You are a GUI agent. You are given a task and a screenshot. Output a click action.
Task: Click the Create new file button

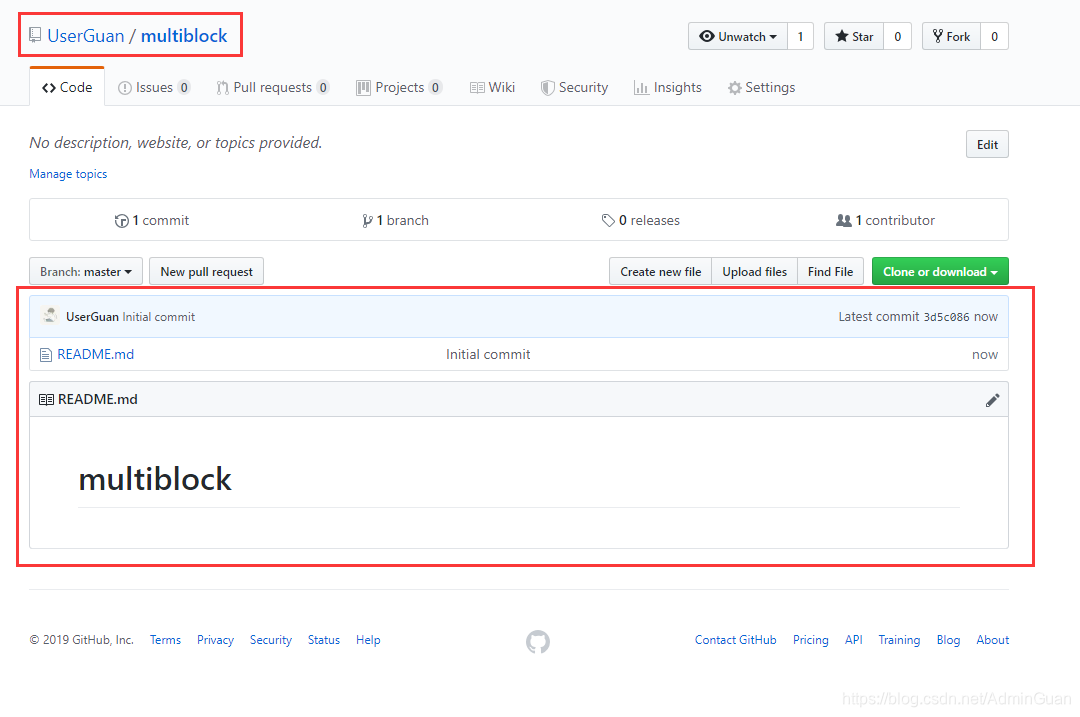point(661,271)
